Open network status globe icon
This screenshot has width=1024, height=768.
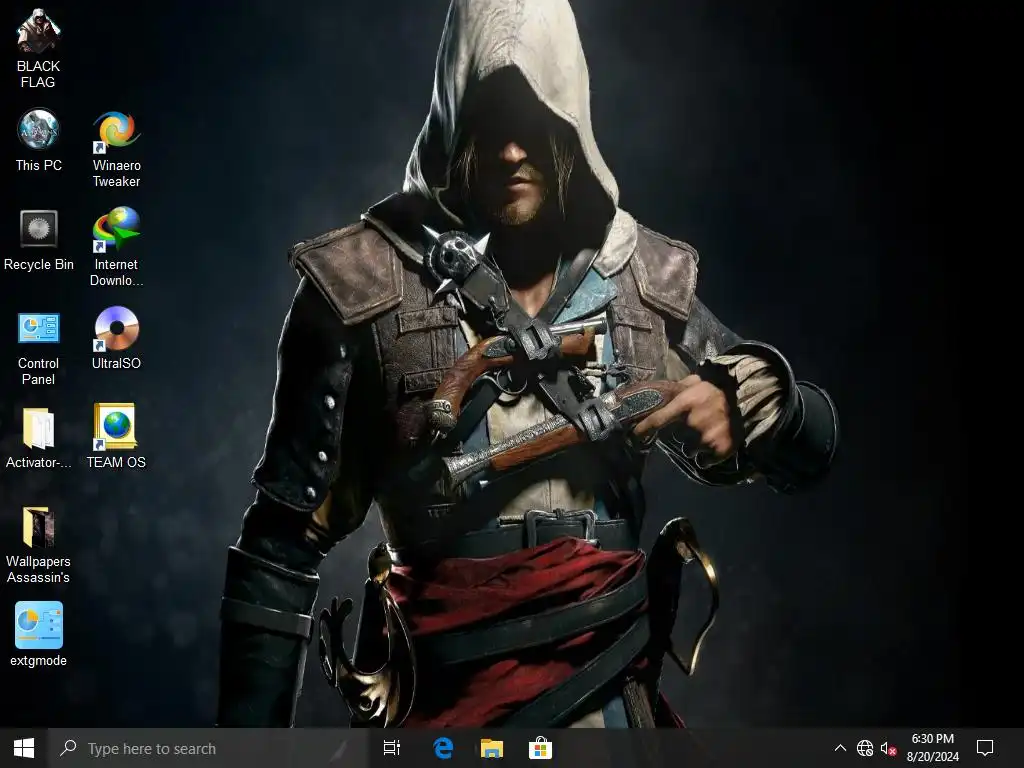pos(865,748)
